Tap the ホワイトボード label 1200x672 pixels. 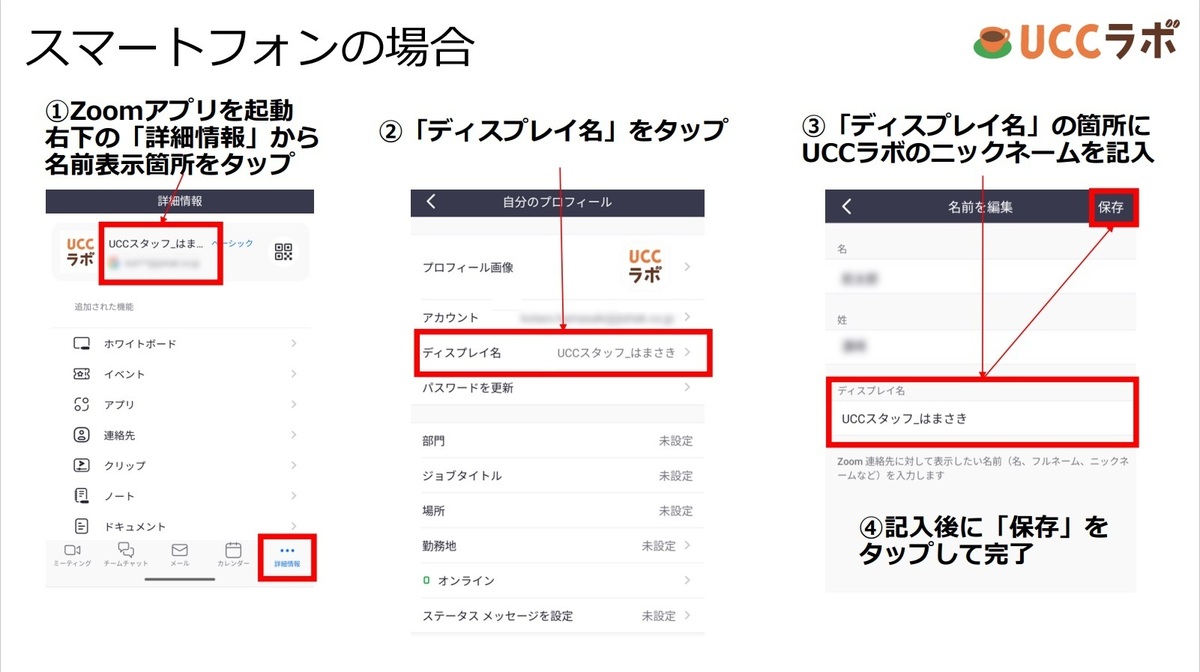pyautogui.click(x=140, y=344)
